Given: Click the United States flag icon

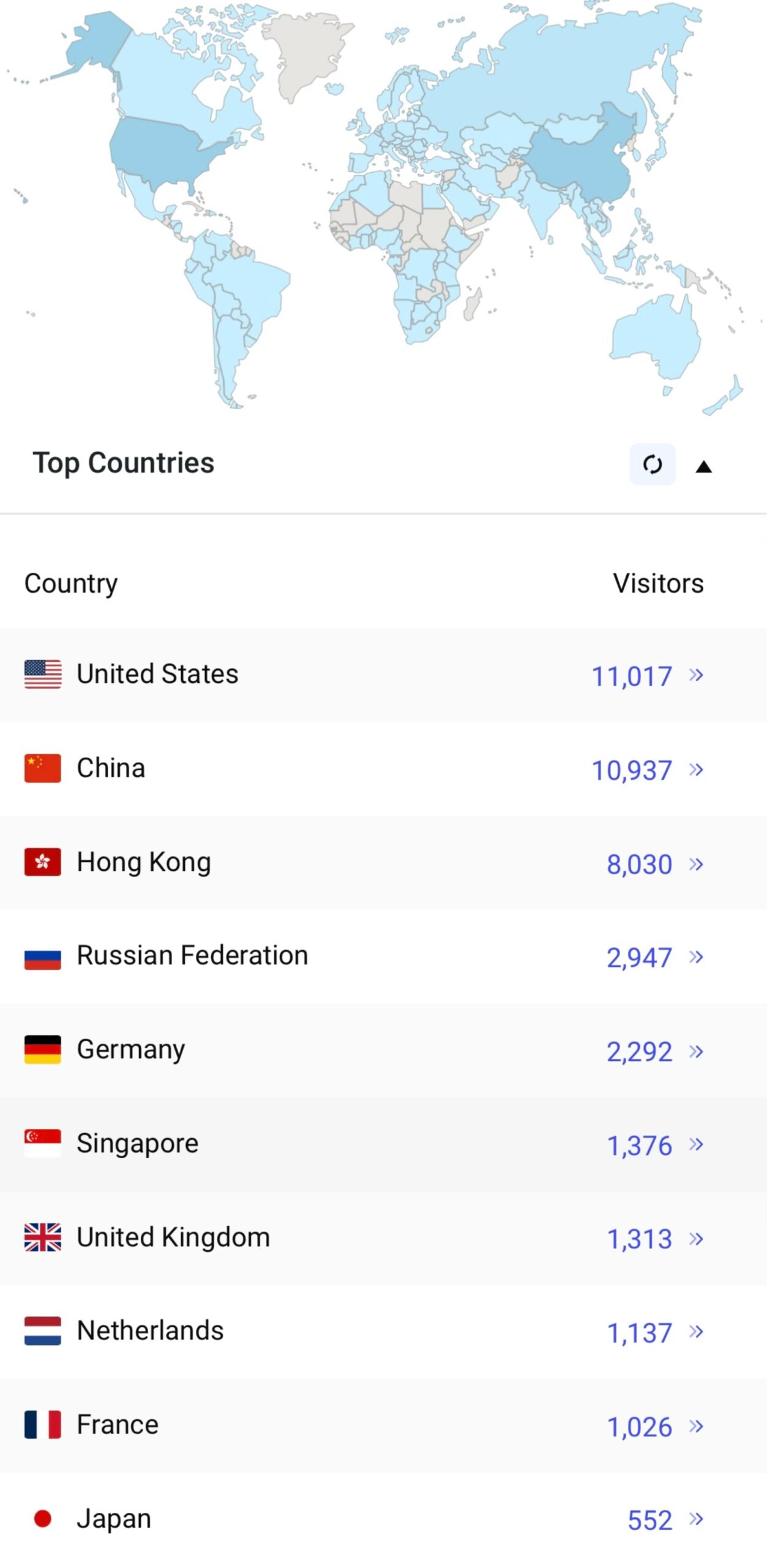Looking at the screenshot, I should pyautogui.click(x=43, y=674).
